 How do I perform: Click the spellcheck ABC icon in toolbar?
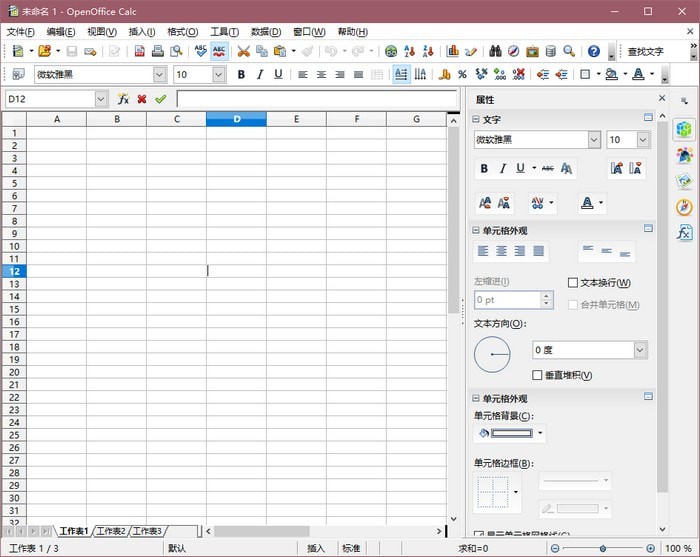tap(201, 51)
